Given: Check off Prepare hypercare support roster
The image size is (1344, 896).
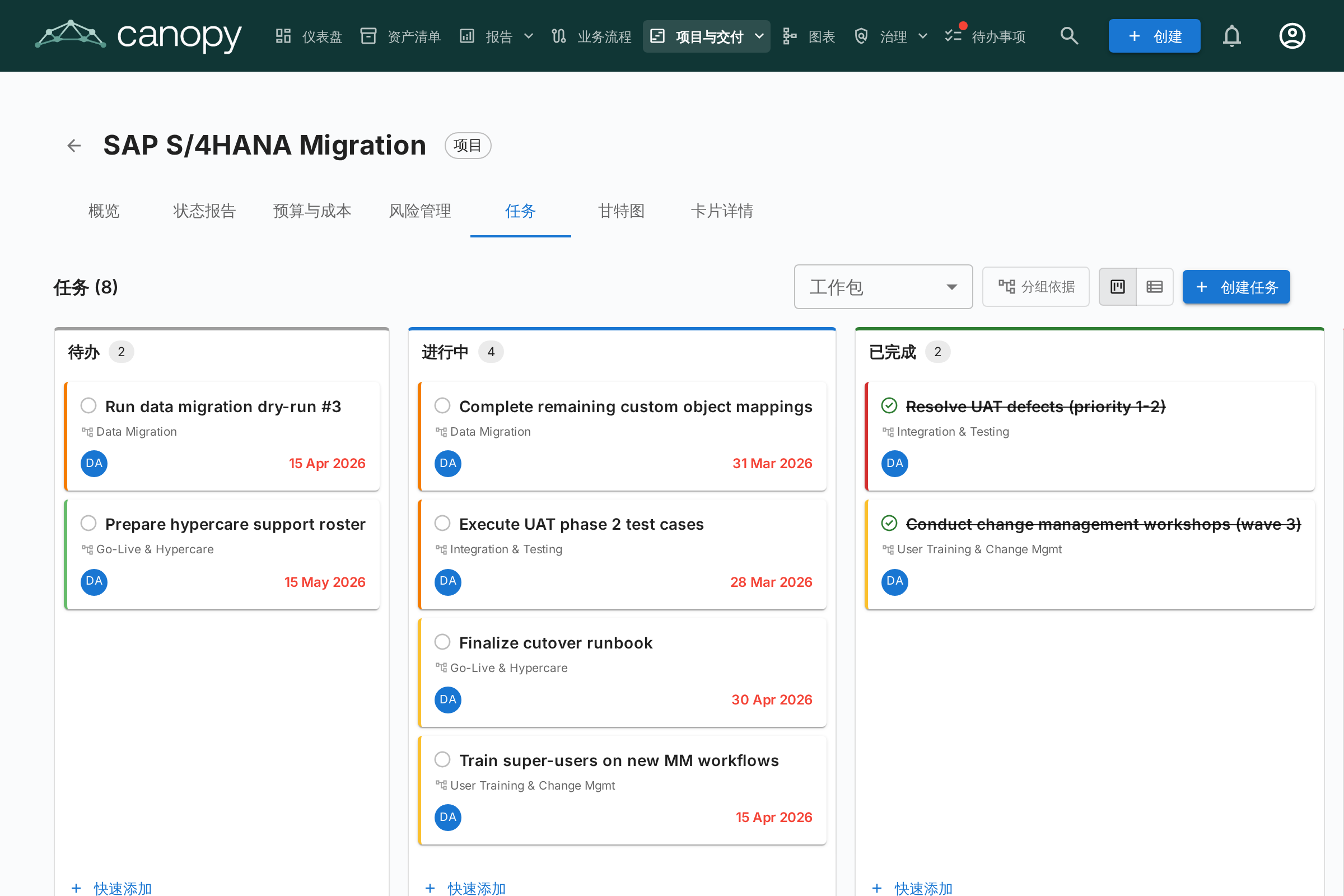Looking at the screenshot, I should (x=88, y=524).
